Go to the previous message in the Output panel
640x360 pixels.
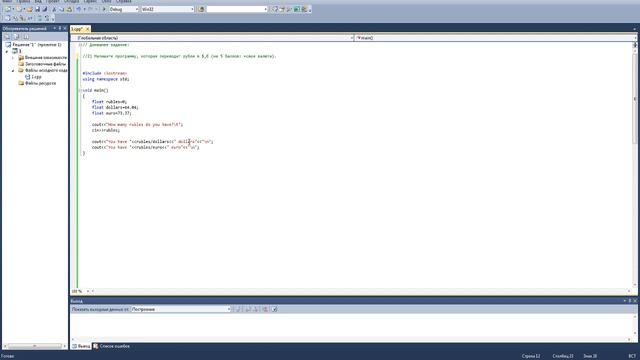248,309
